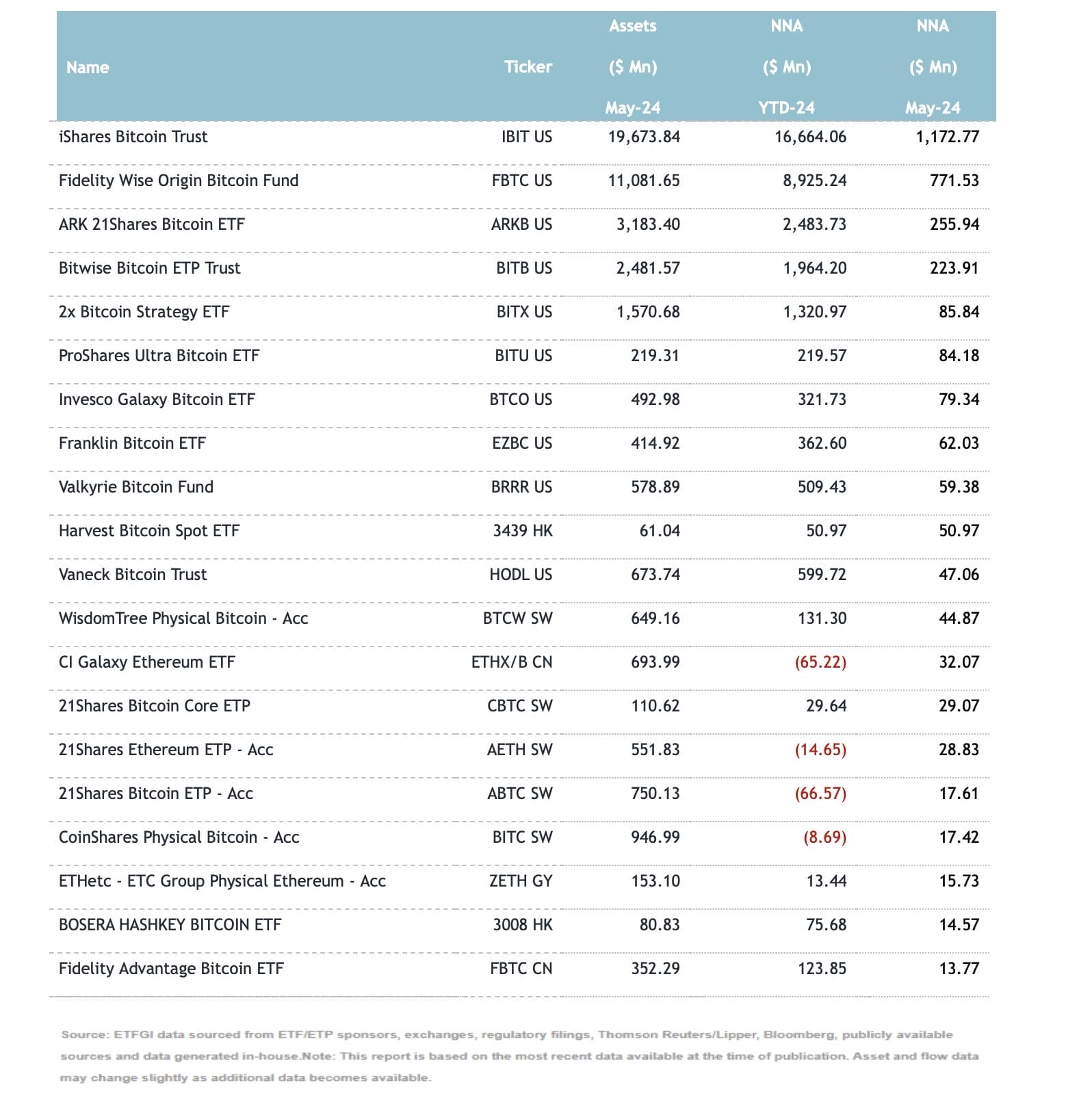Image resolution: width=1092 pixels, height=1100 pixels.
Task: Select the Bitwise Bitcoin ETP Trust row name
Action: (x=149, y=268)
